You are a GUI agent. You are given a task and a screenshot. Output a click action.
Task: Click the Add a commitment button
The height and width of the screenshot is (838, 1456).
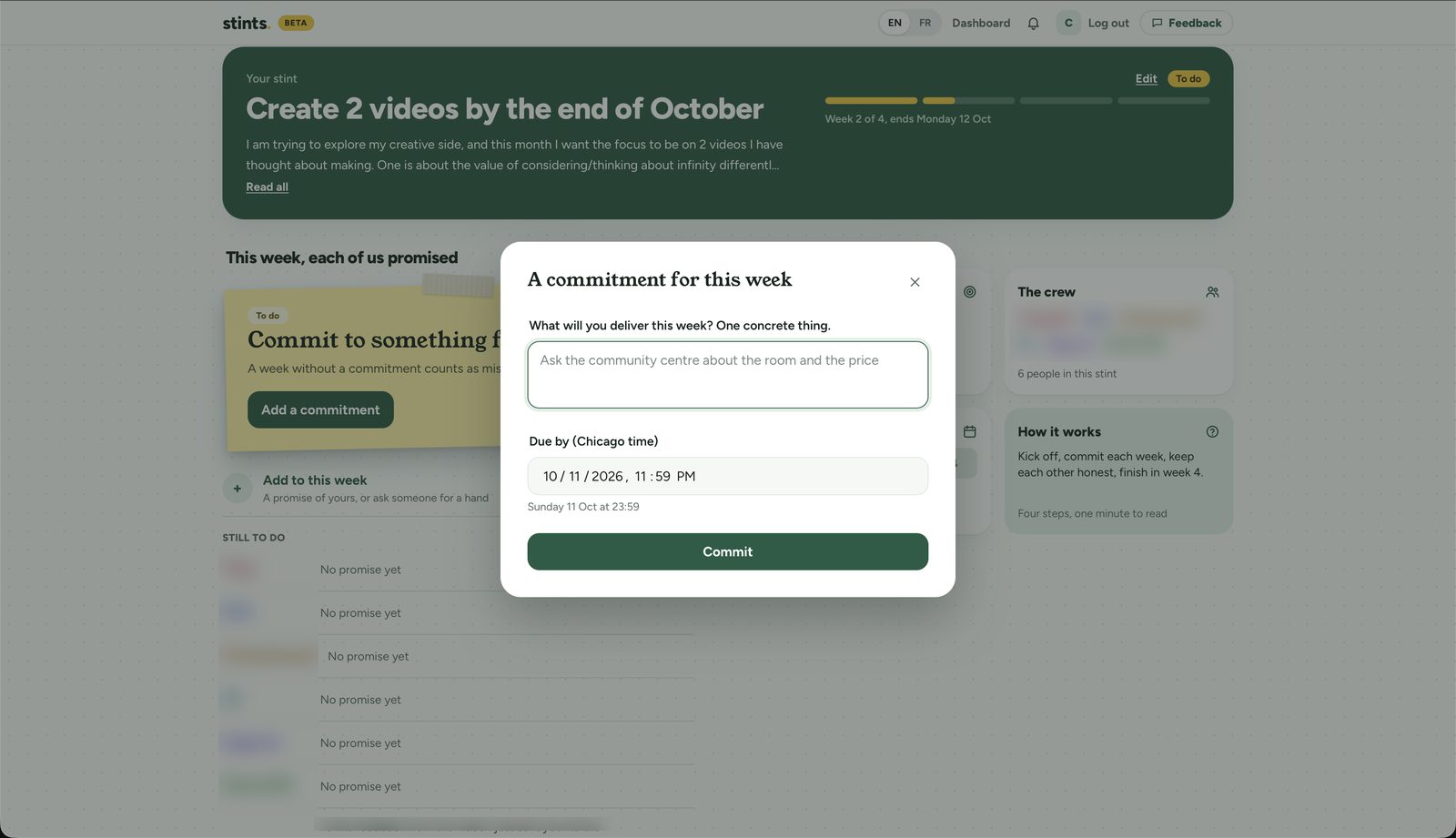click(320, 409)
